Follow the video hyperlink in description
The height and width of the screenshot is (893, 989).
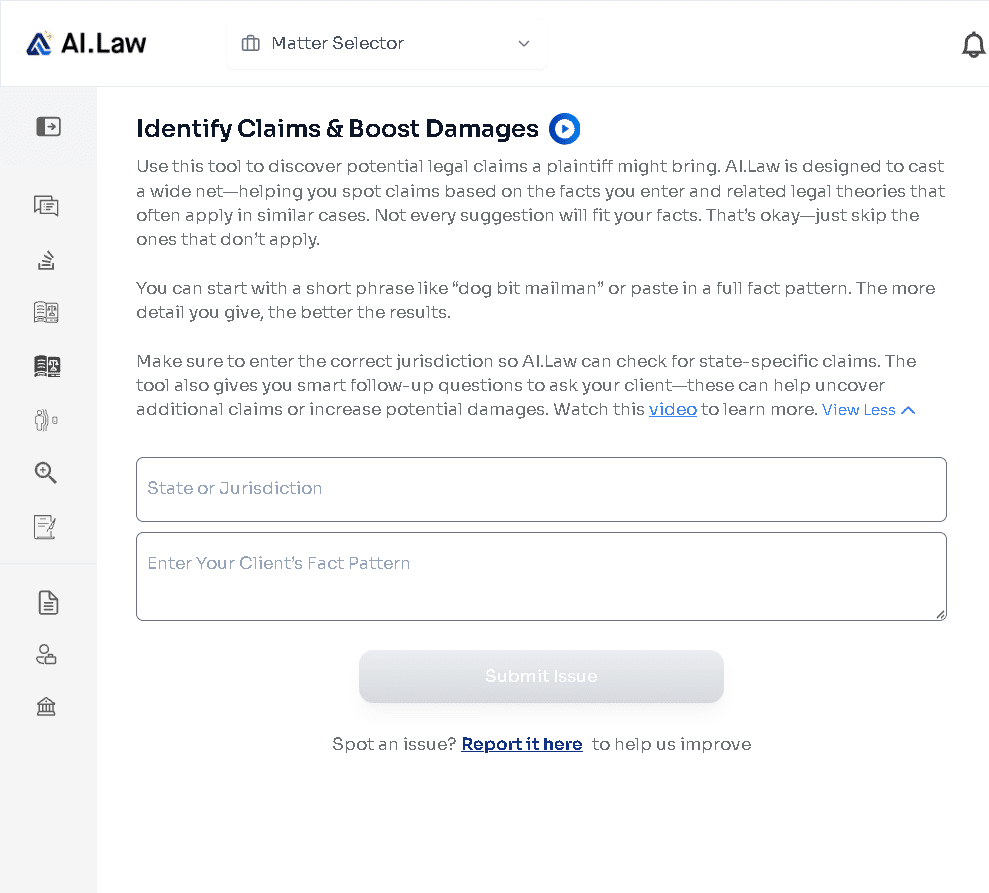click(672, 410)
